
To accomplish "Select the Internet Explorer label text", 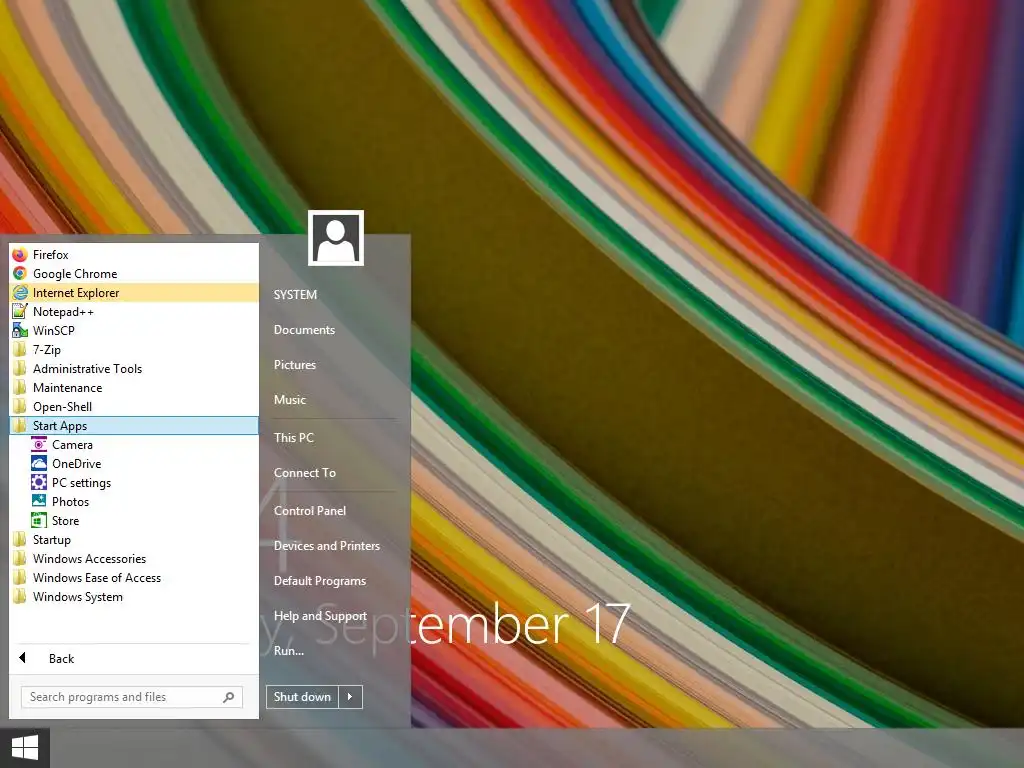I will point(76,293).
